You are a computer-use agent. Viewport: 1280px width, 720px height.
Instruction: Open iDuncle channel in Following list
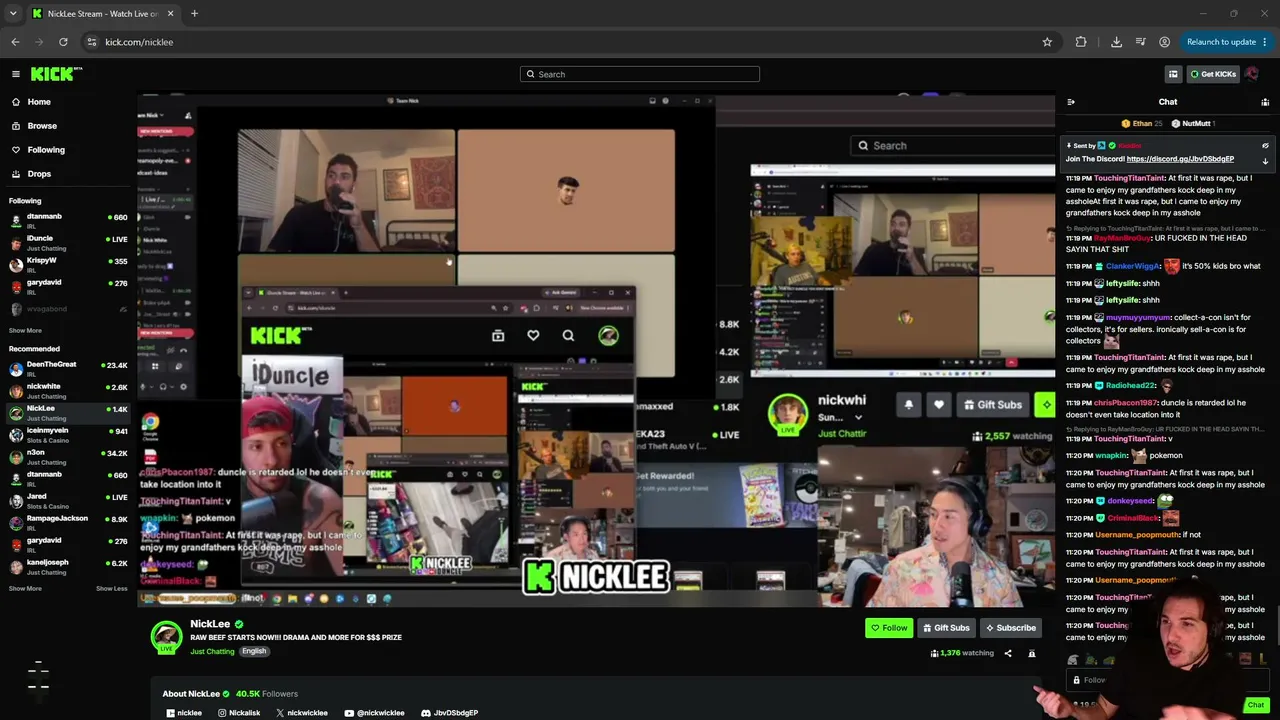click(68, 243)
